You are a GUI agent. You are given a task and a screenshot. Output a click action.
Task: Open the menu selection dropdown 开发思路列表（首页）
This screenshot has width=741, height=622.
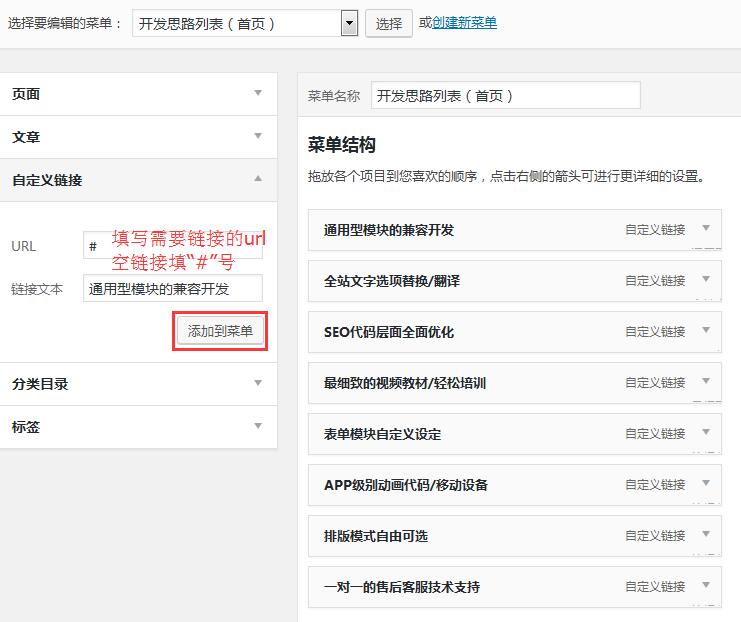(245, 23)
